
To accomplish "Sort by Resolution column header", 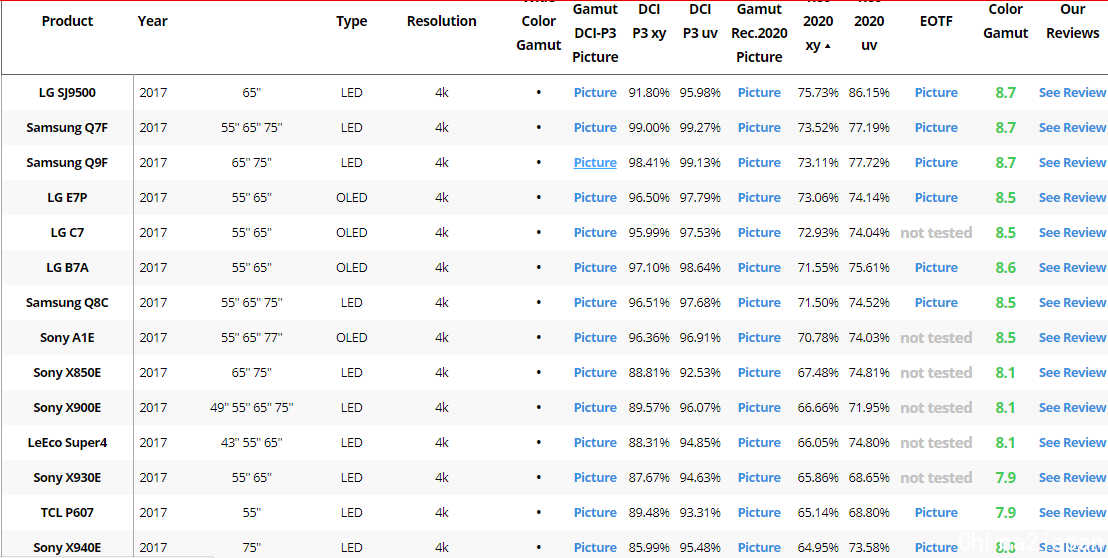I will pyautogui.click(x=442, y=21).
